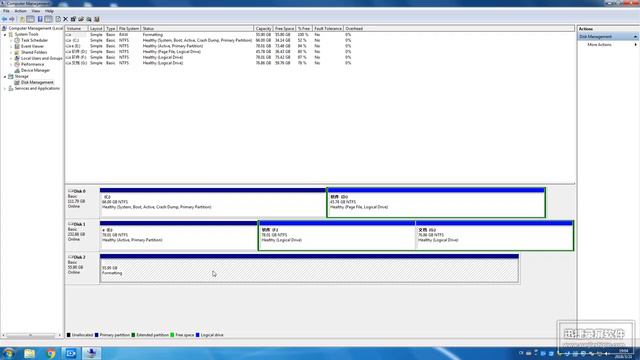Image resolution: width=640 pixels, height=360 pixels.
Task: Select the G: logical drive block on Disk 1
Action: point(494,236)
